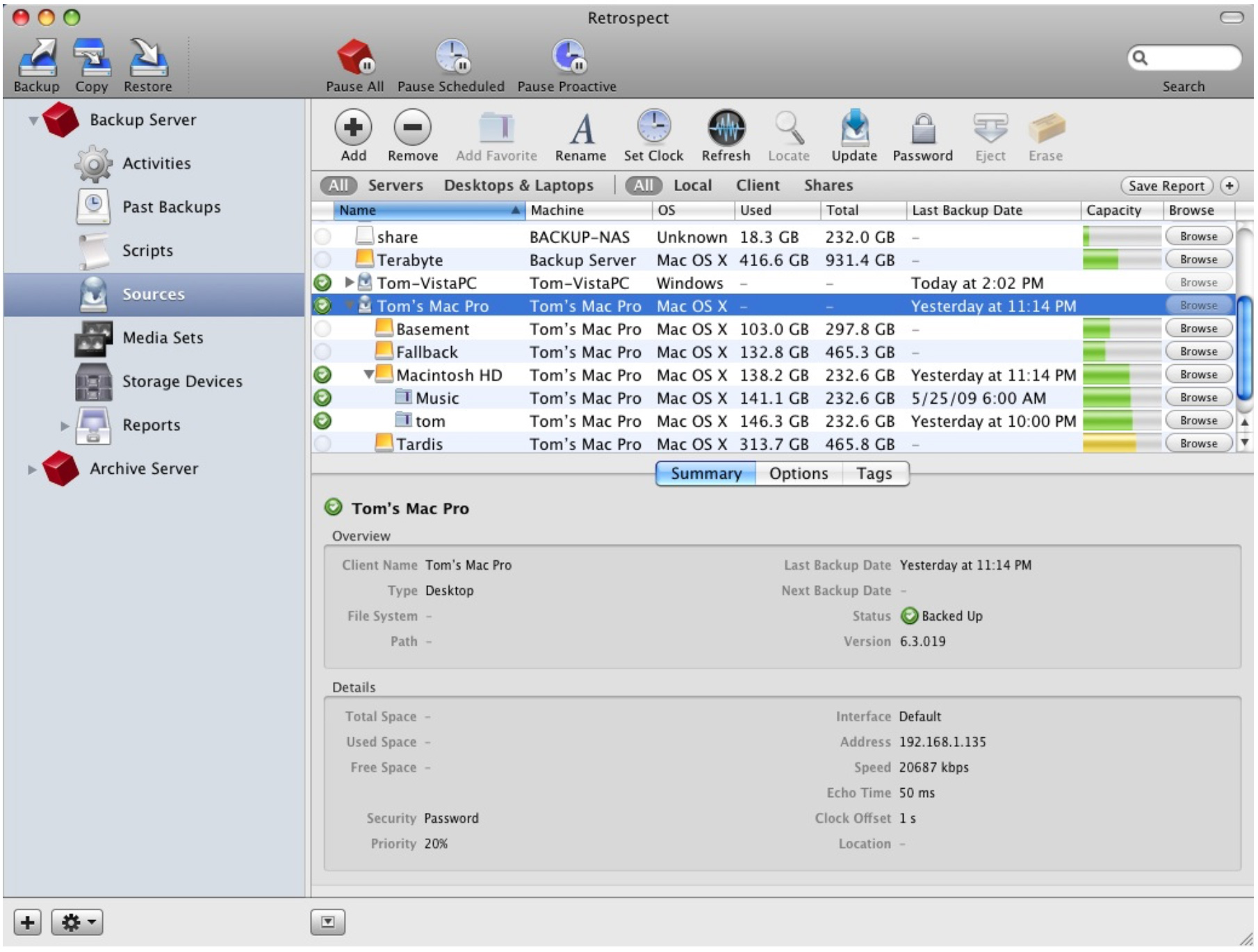This screenshot has width=1258, height=952.
Task: Click Pause Proactive icon
Action: click(569, 57)
